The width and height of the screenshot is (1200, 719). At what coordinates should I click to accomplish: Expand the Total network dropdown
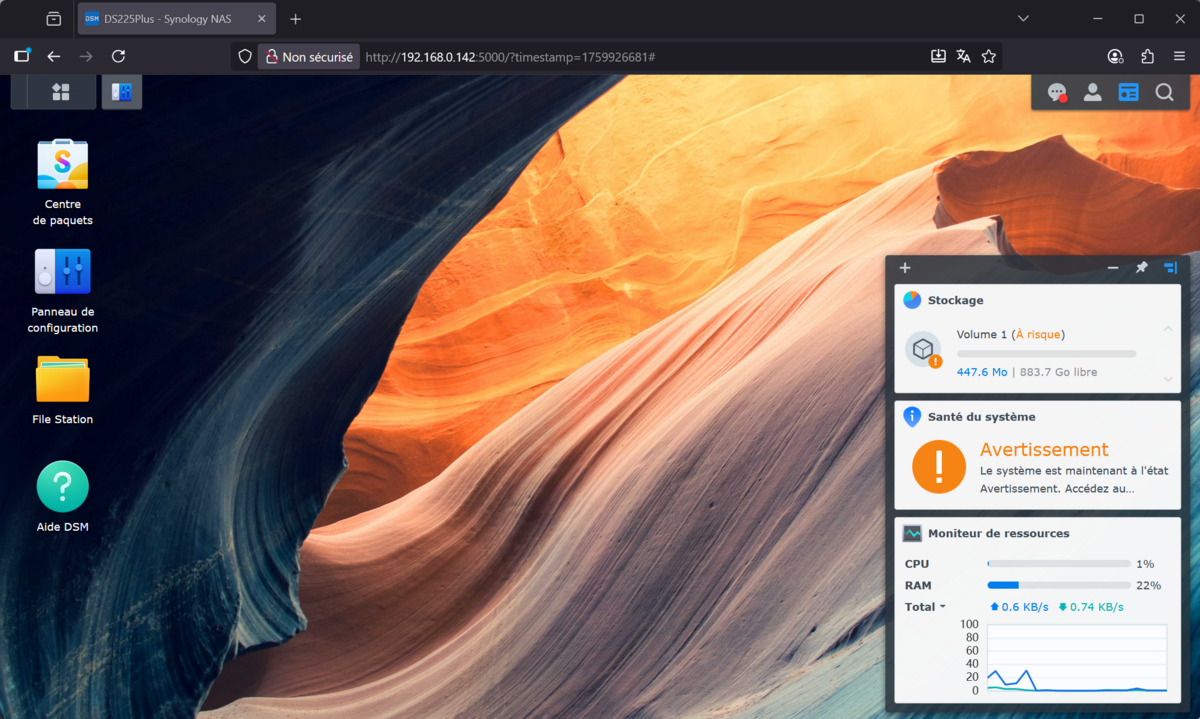tap(925, 607)
